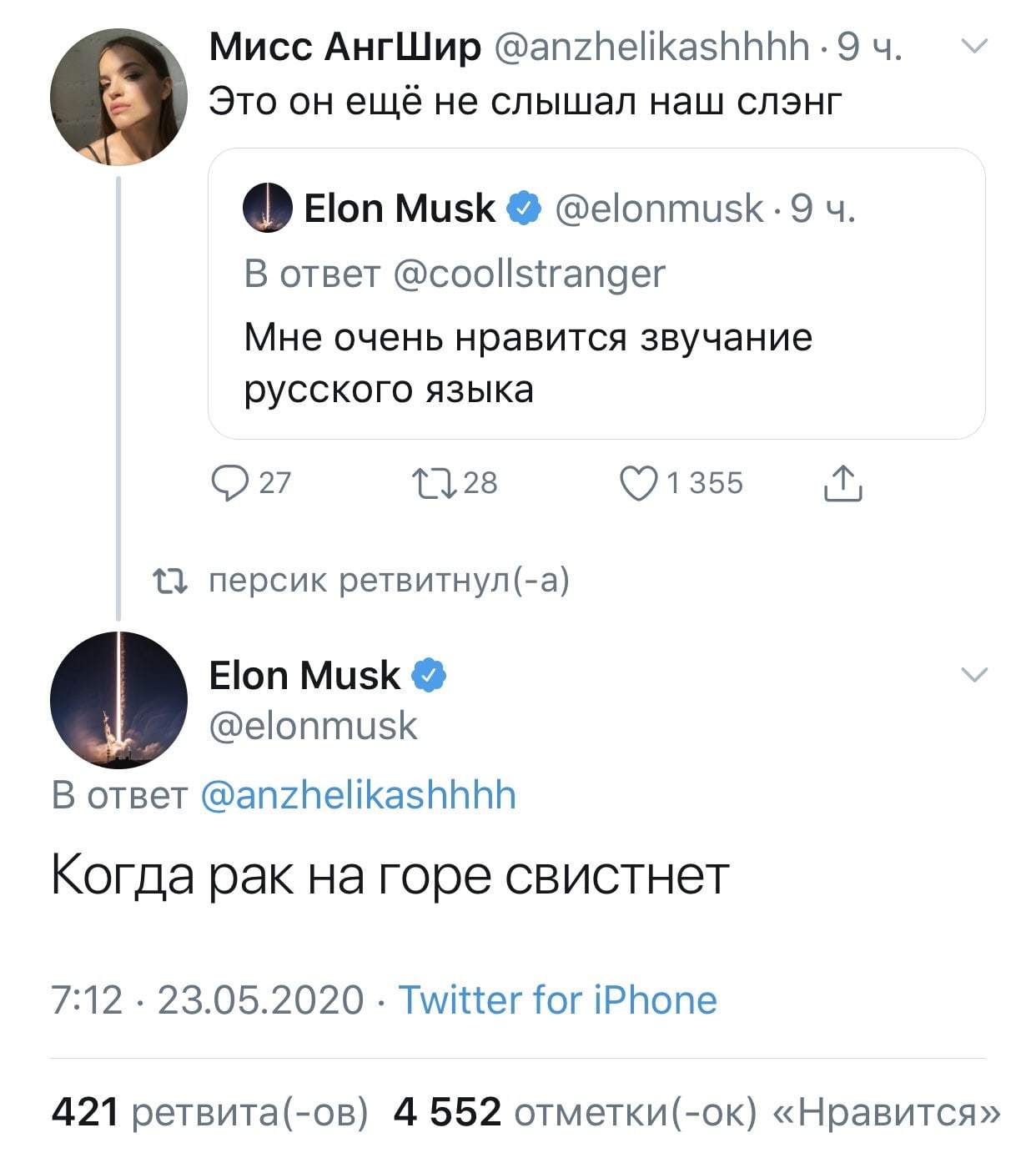Click the verified badge in the quoted tweet
This screenshot has width=1036, height=1168.
tap(524, 208)
